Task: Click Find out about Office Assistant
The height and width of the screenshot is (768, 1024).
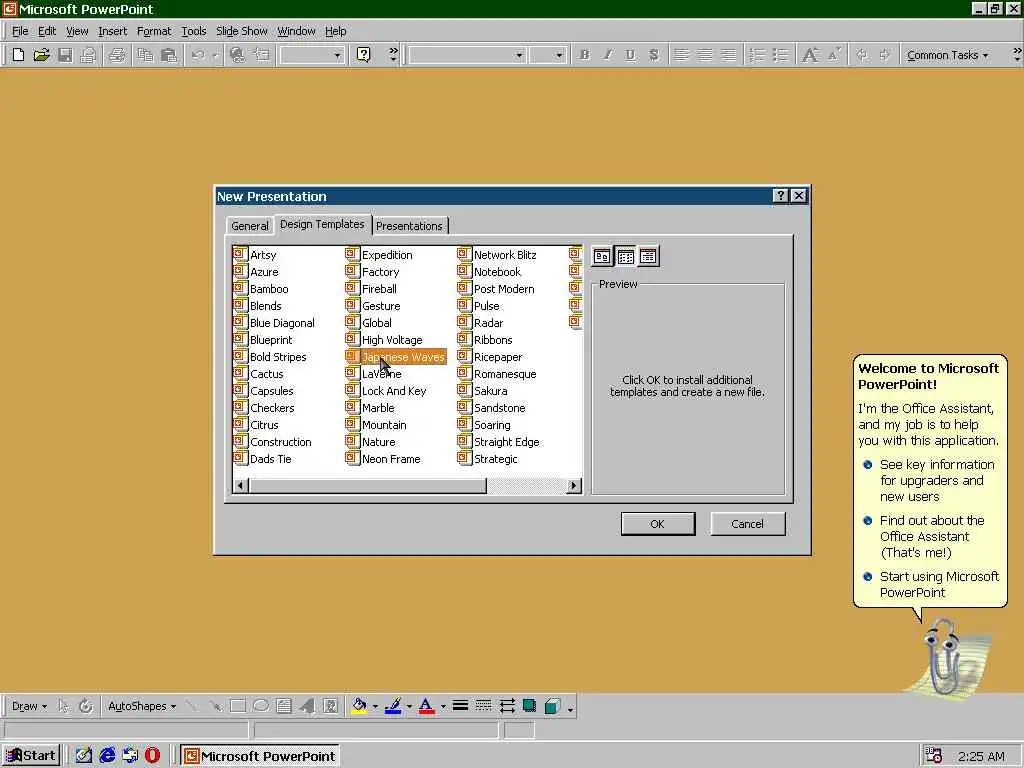Action: coord(931,537)
